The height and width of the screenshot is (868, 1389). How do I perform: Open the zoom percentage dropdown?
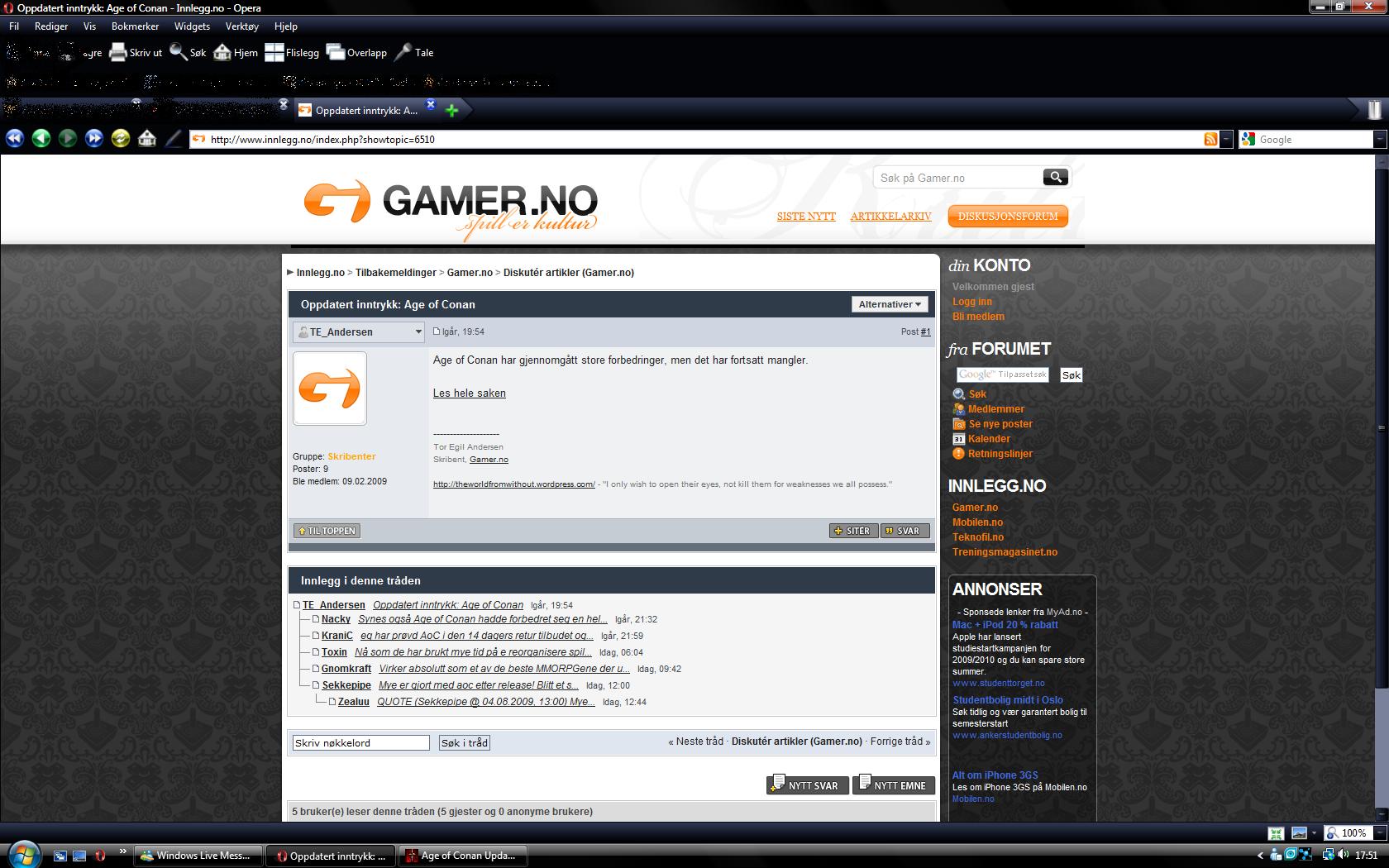1378,832
